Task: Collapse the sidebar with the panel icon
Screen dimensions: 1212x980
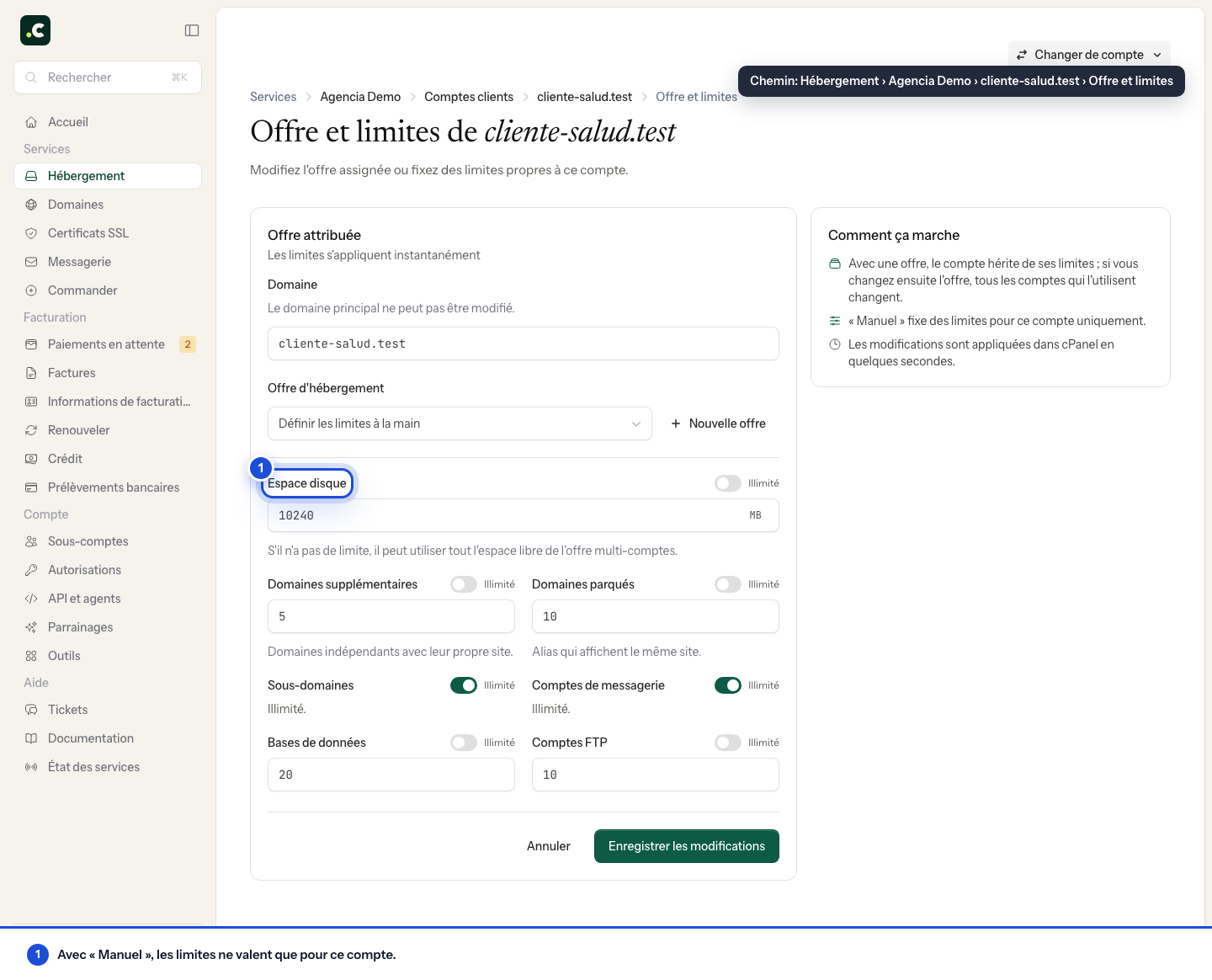Action: (x=192, y=30)
